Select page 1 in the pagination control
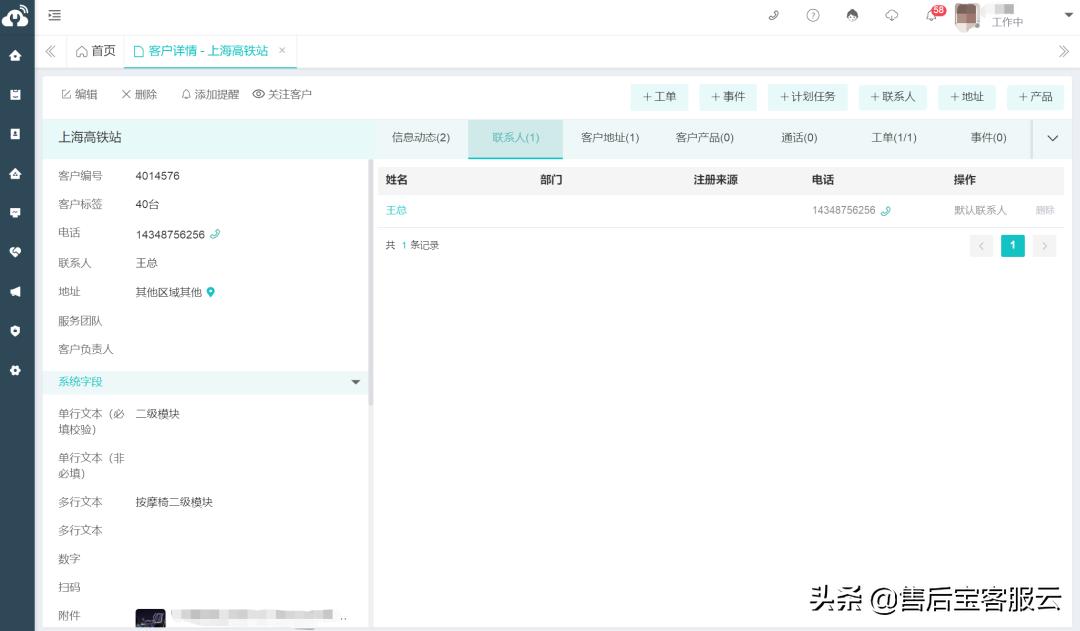The width and height of the screenshot is (1080, 631). tap(1013, 245)
